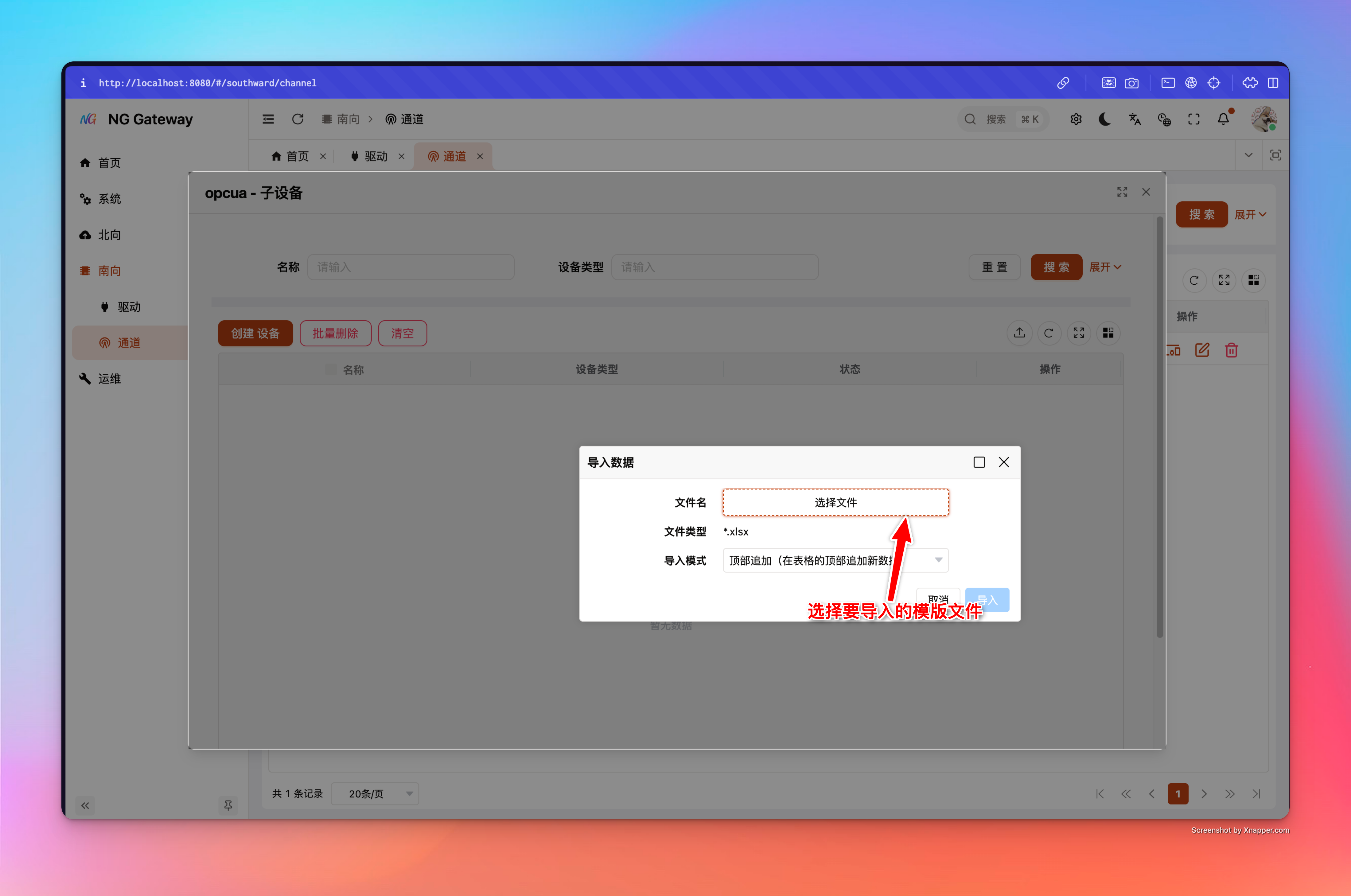The width and height of the screenshot is (1351, 896).
Task: Click the edit pencil icon in operations column
Action: pyautogui.click(x=1202, y=350)
